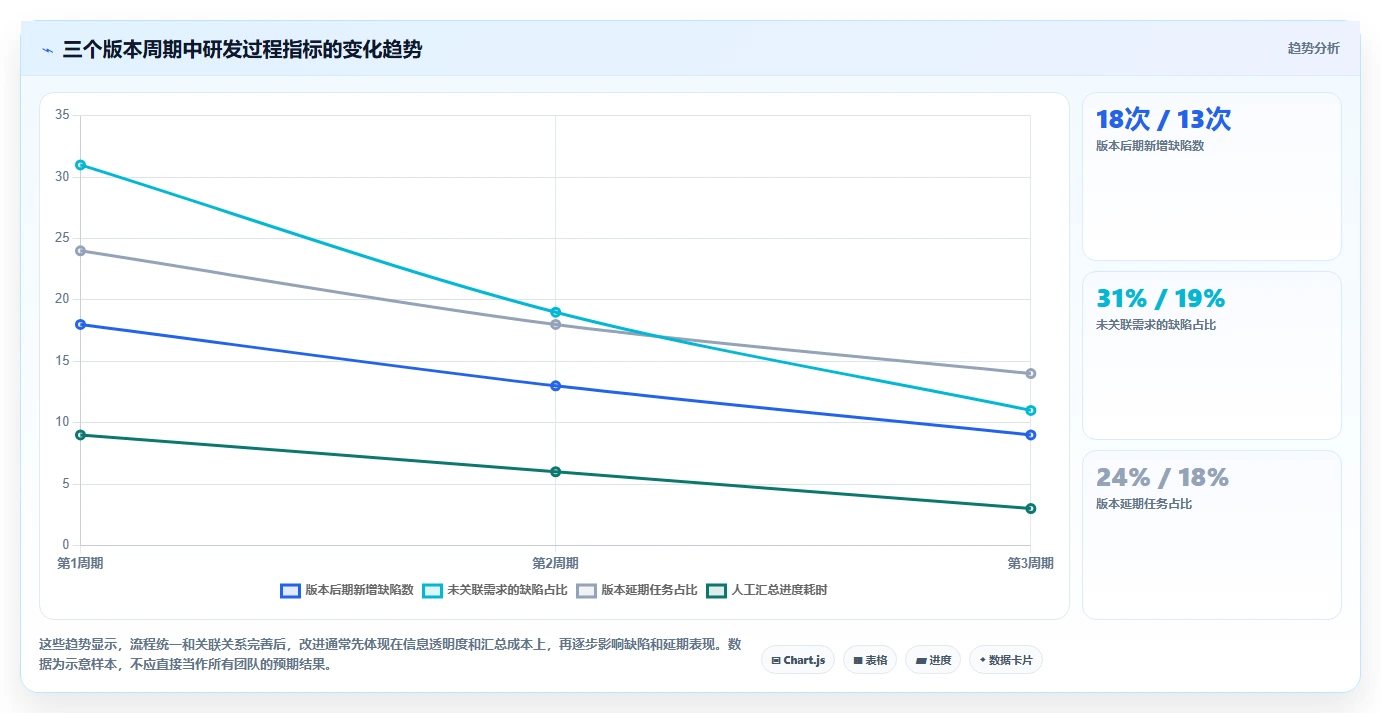
Task: Click the chart title 三个版本周期中研发过程指标的变化趋势
Action: click(x=242, y=50)
